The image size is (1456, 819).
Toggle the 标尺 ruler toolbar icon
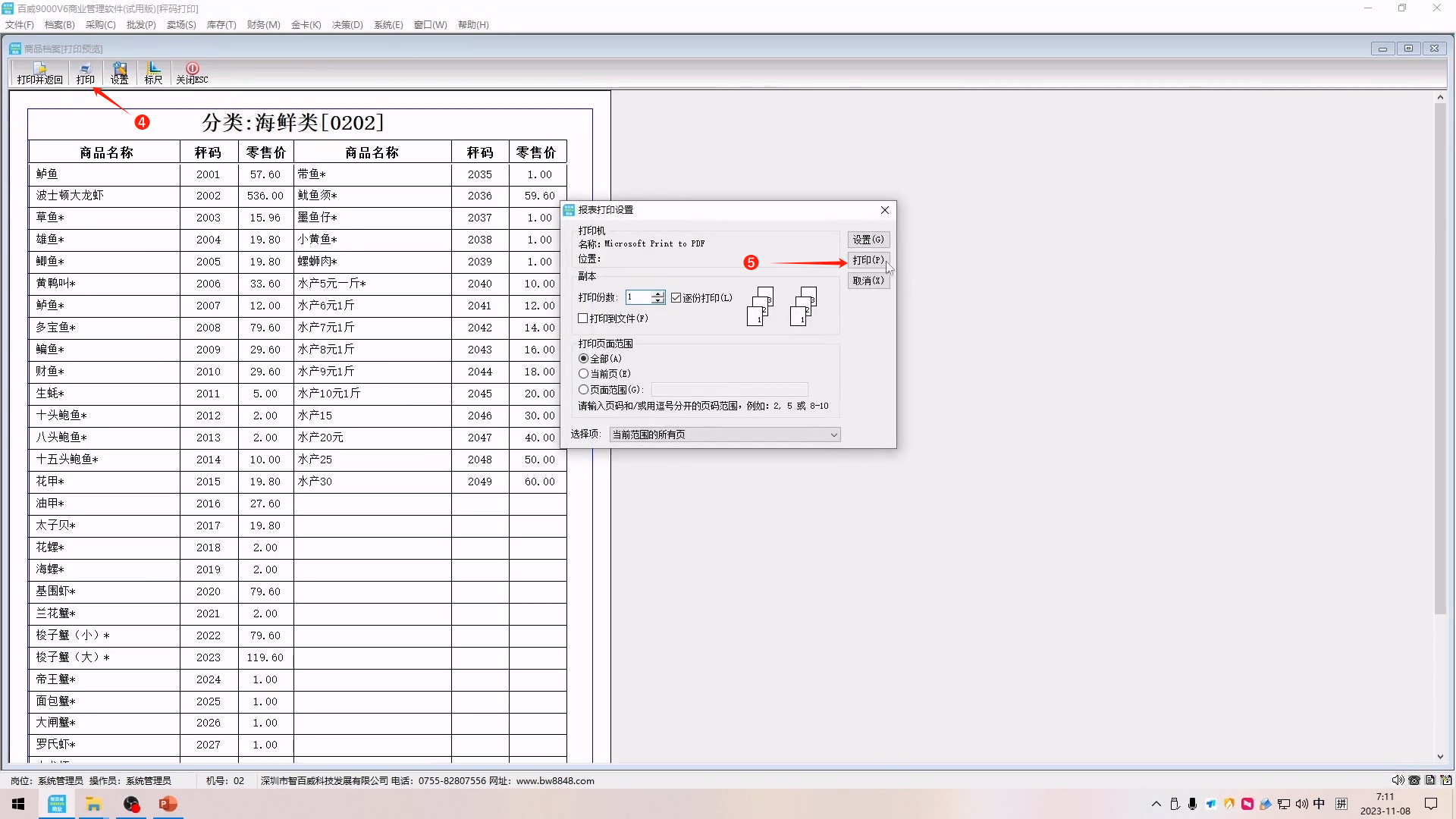point(153,73)
